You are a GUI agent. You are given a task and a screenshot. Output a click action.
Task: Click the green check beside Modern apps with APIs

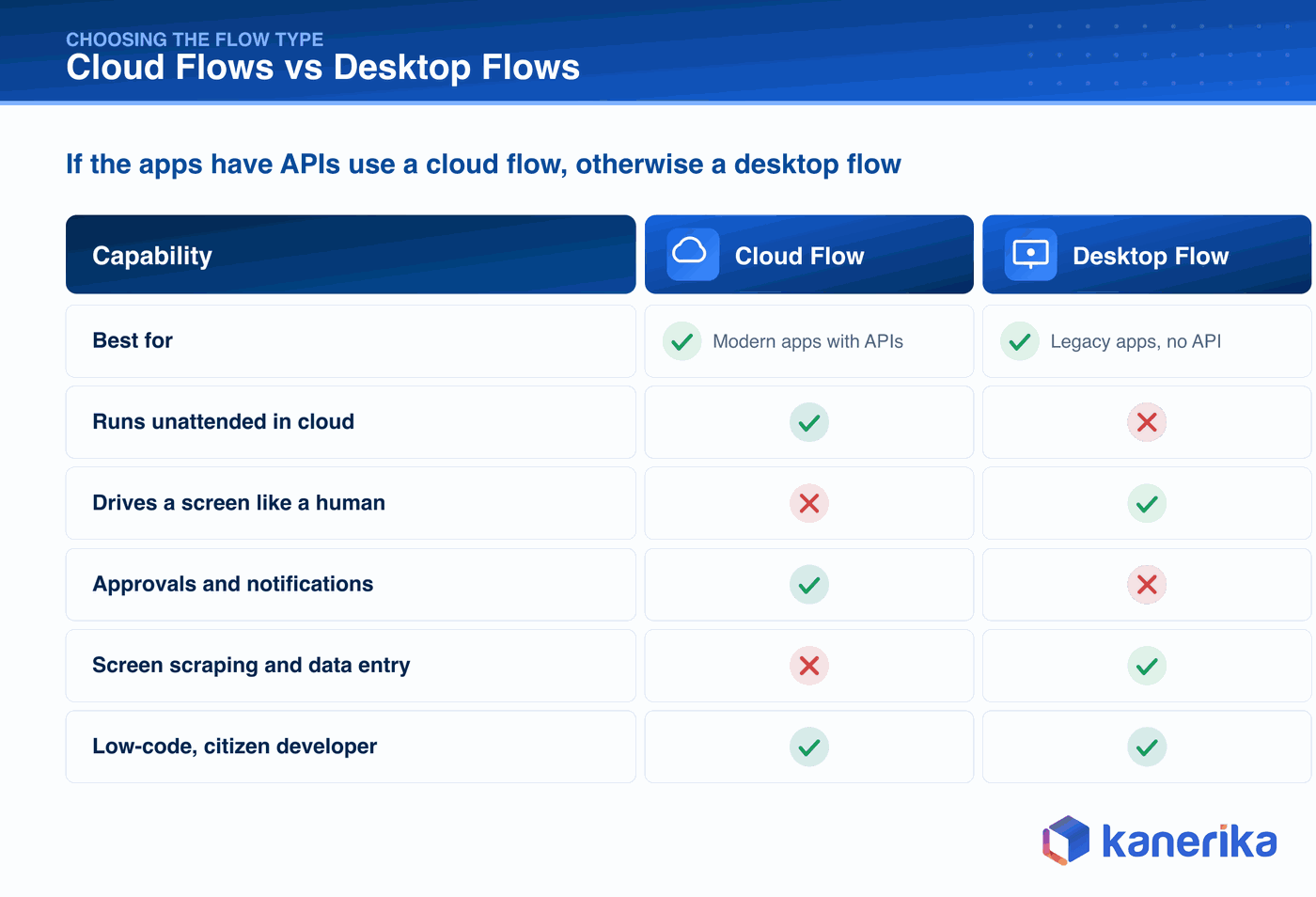click(x=682, y=341)
